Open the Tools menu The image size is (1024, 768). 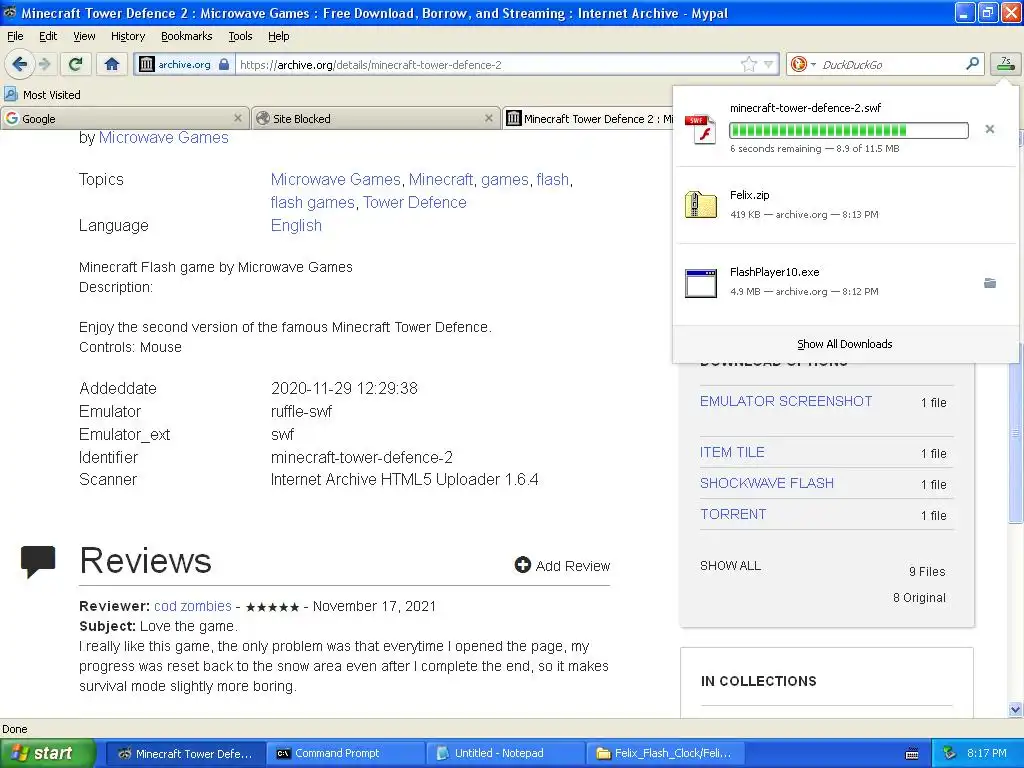point(240,36)
